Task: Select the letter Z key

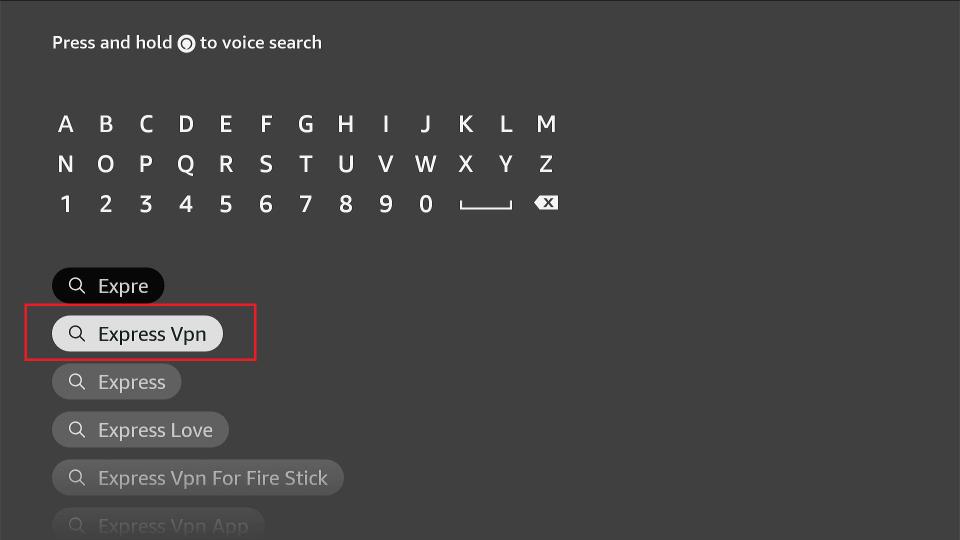Action: 546,164
